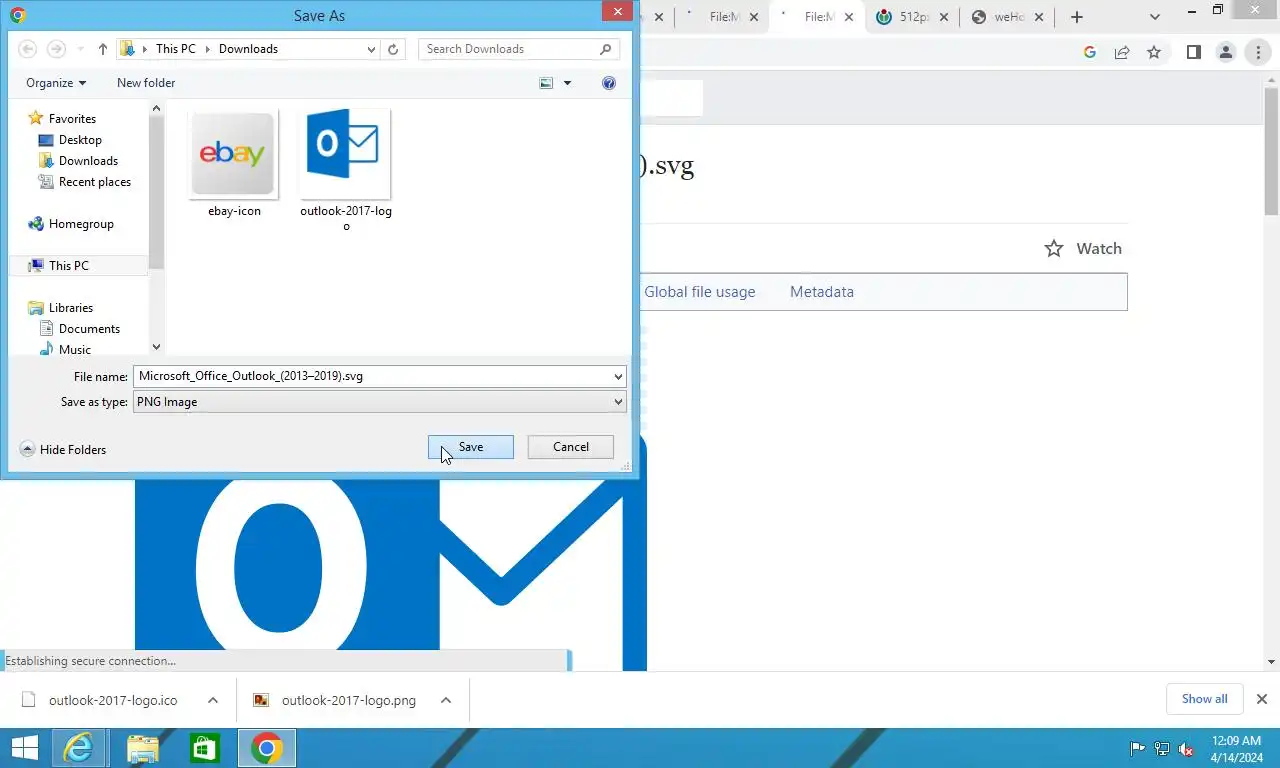Open Desktop in the navigation pane
This screenshot has height=768, width=1280.
point(80,140)
